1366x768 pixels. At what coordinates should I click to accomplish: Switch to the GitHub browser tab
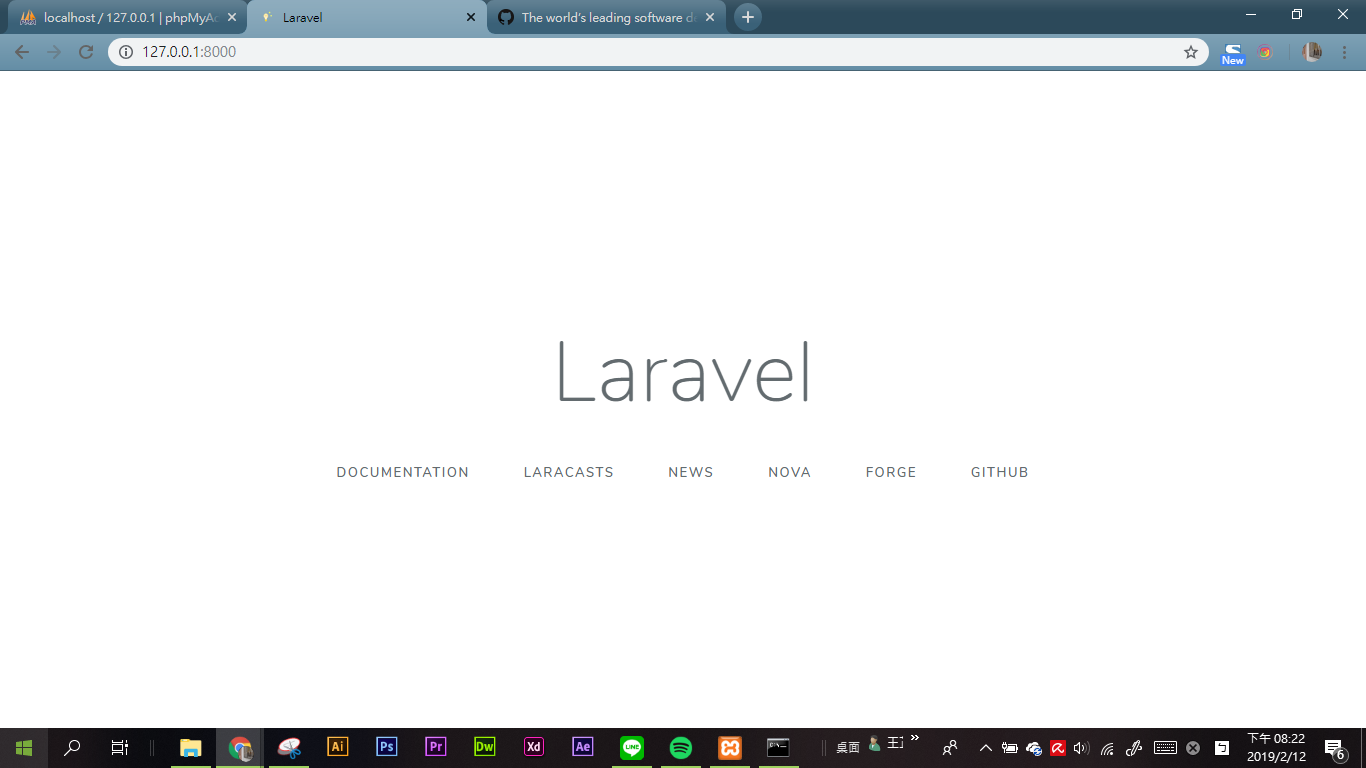(x=606, y=18)
